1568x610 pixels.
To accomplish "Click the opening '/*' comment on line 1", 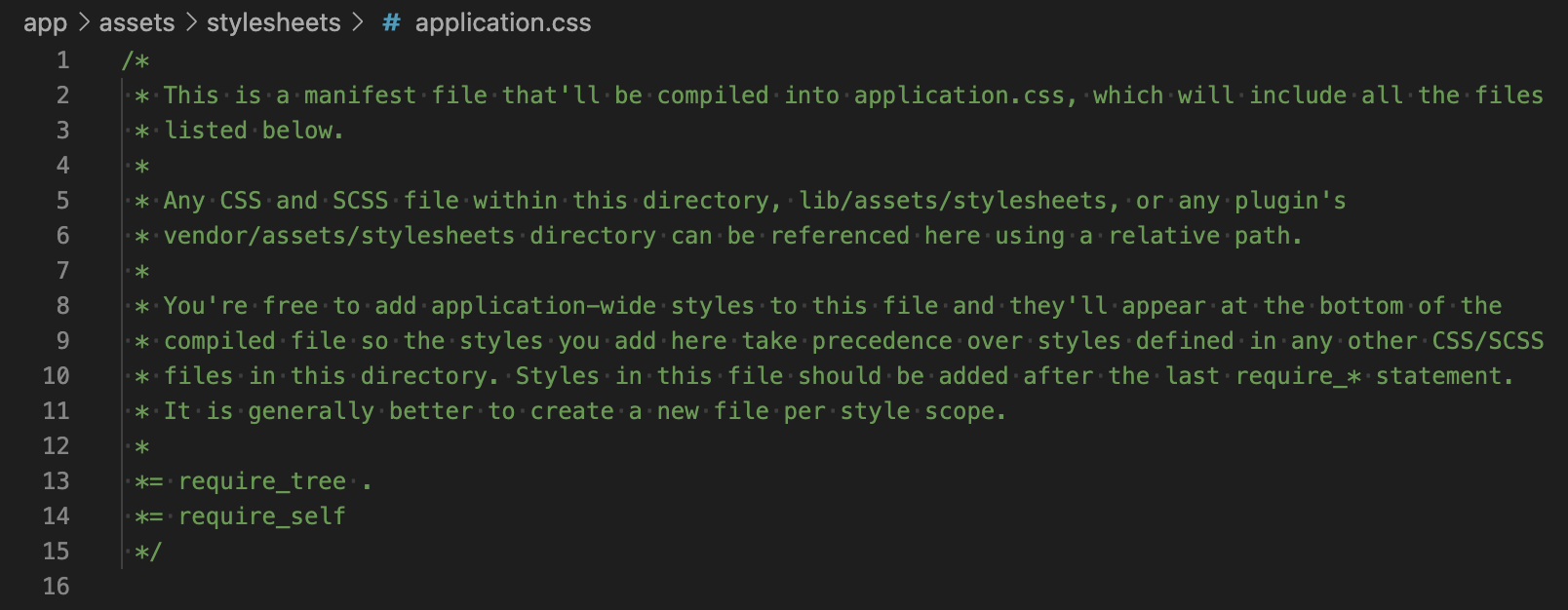I will 136,60.
